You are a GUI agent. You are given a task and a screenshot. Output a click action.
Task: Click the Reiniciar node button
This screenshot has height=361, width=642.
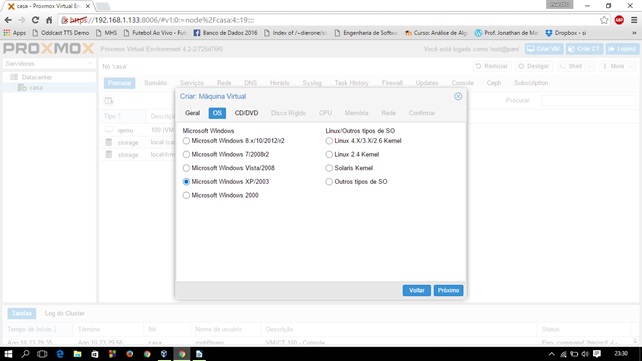492,66
